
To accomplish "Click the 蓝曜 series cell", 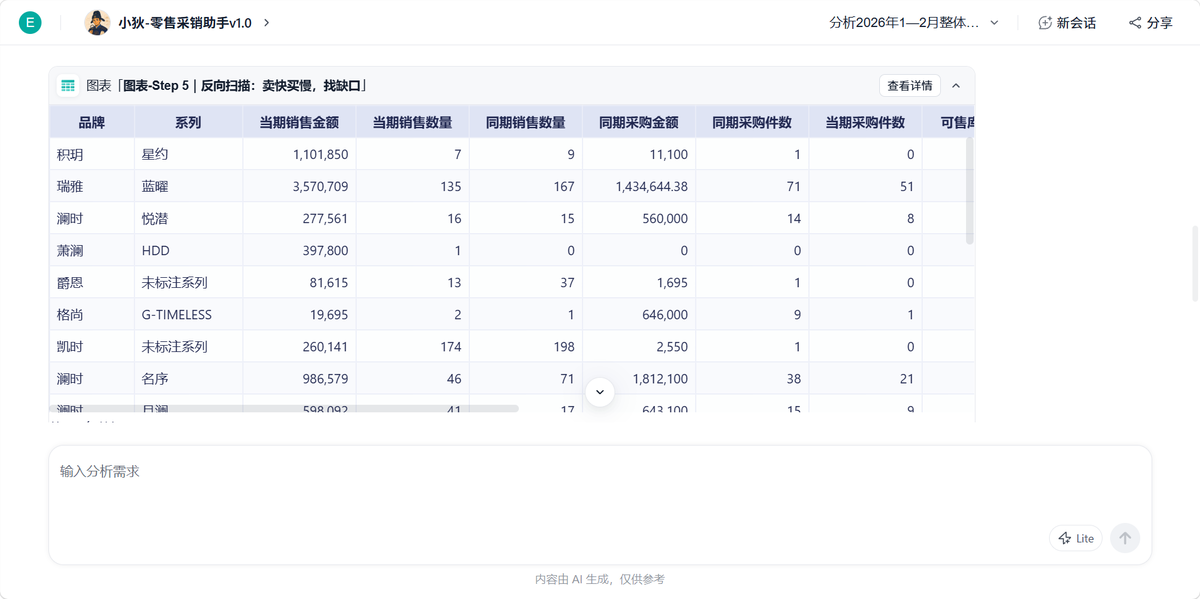I will tap(188, 186).
